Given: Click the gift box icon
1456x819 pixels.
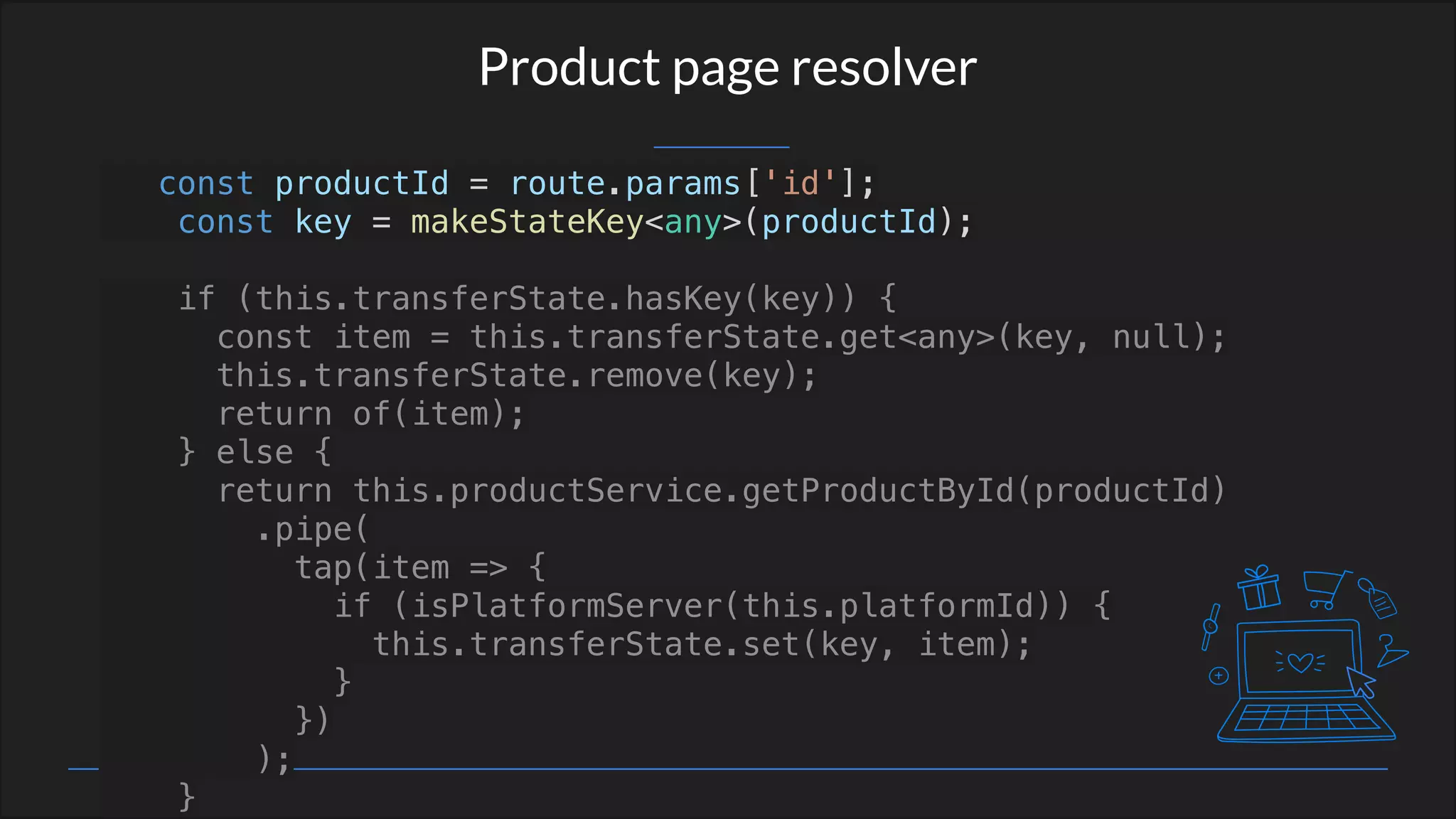Looking at the screenshot, I should click(1258, 588).
